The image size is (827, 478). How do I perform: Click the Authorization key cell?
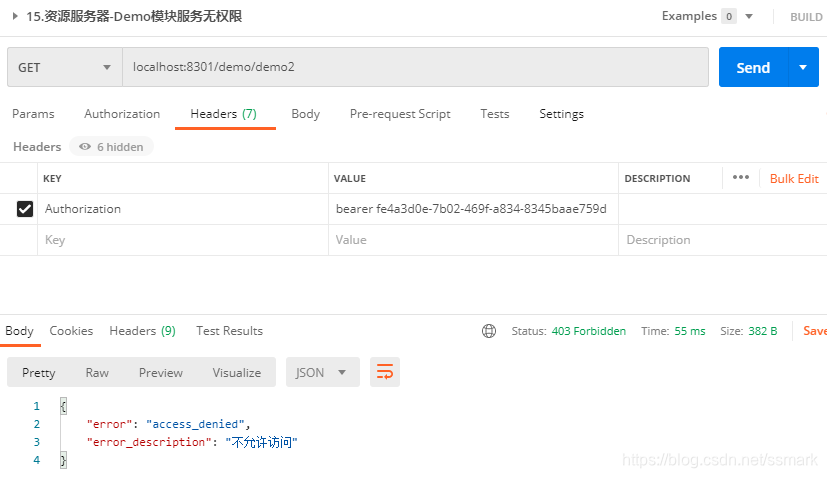tap(182, 209)
